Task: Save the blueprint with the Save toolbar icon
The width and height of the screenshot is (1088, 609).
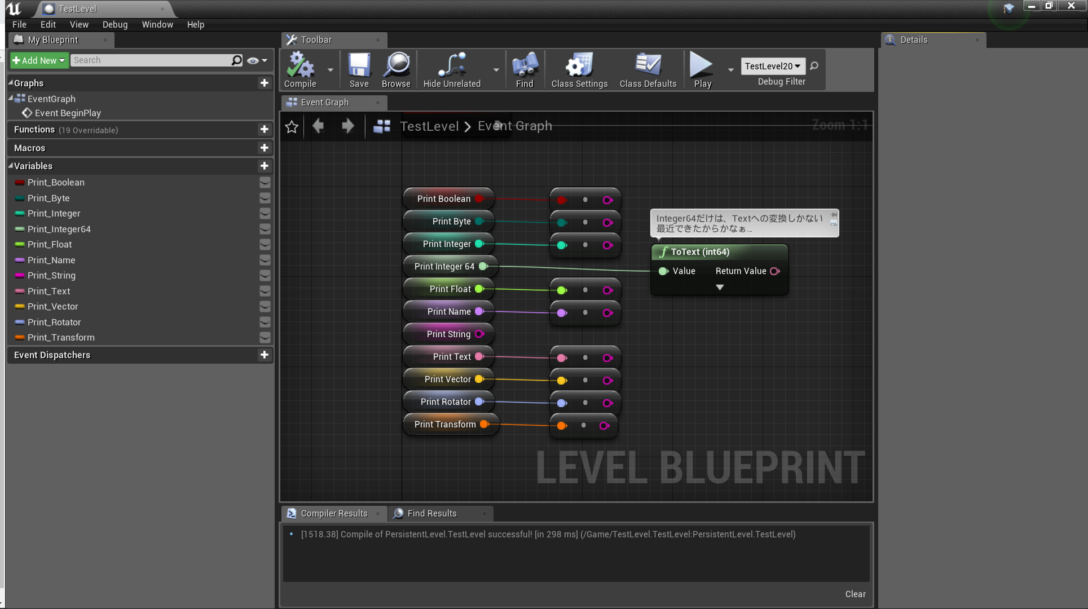Action: 358,66
